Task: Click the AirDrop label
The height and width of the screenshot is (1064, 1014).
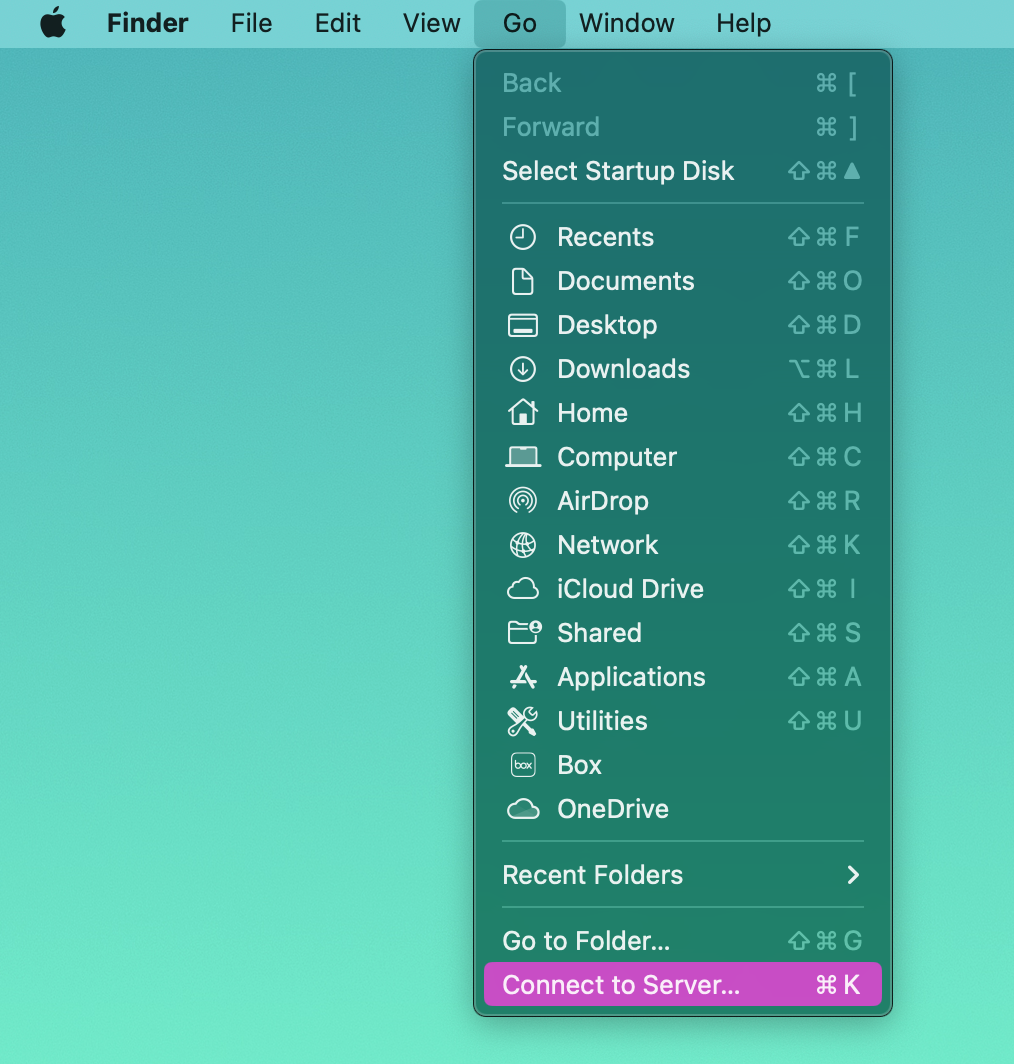Action: (x=603, y=501)
